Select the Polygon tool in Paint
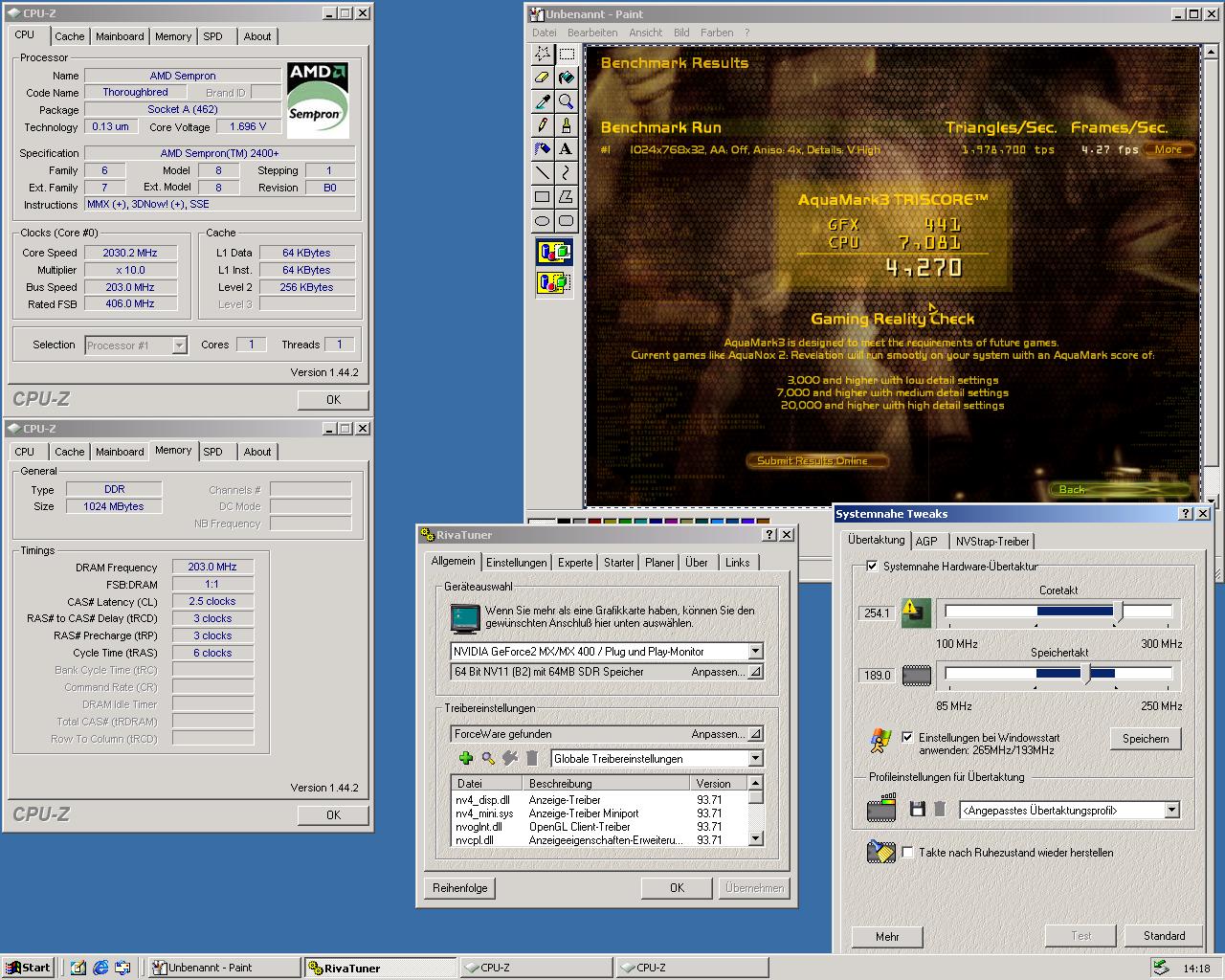 (567, 197)
